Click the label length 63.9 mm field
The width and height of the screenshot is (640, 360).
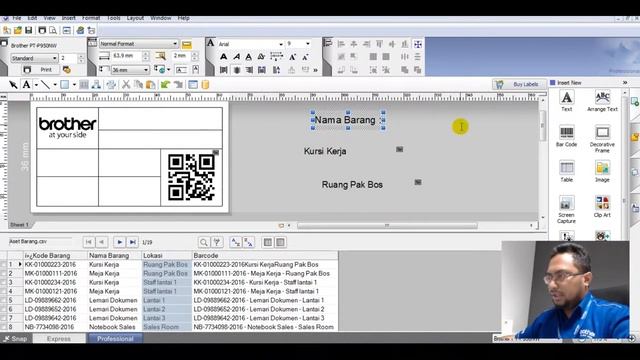pos(127,56)
